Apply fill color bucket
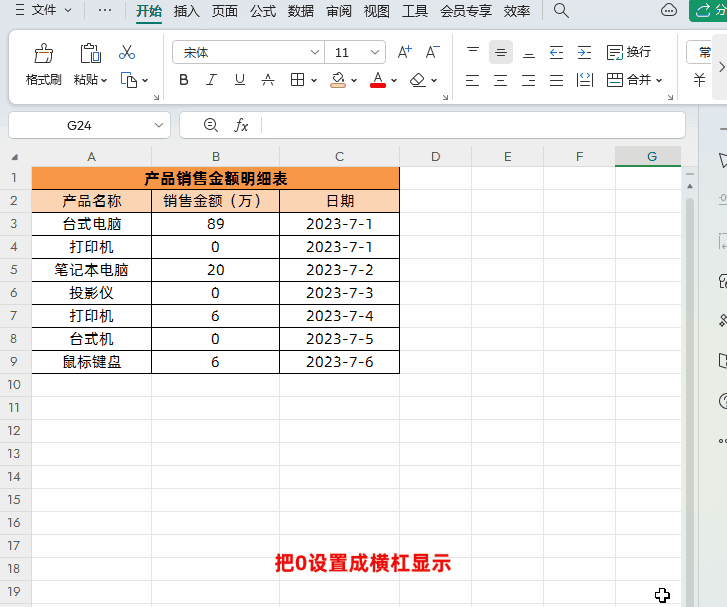Image resolution: width=727 pixels, height=607 pixels. click(338, 80)
